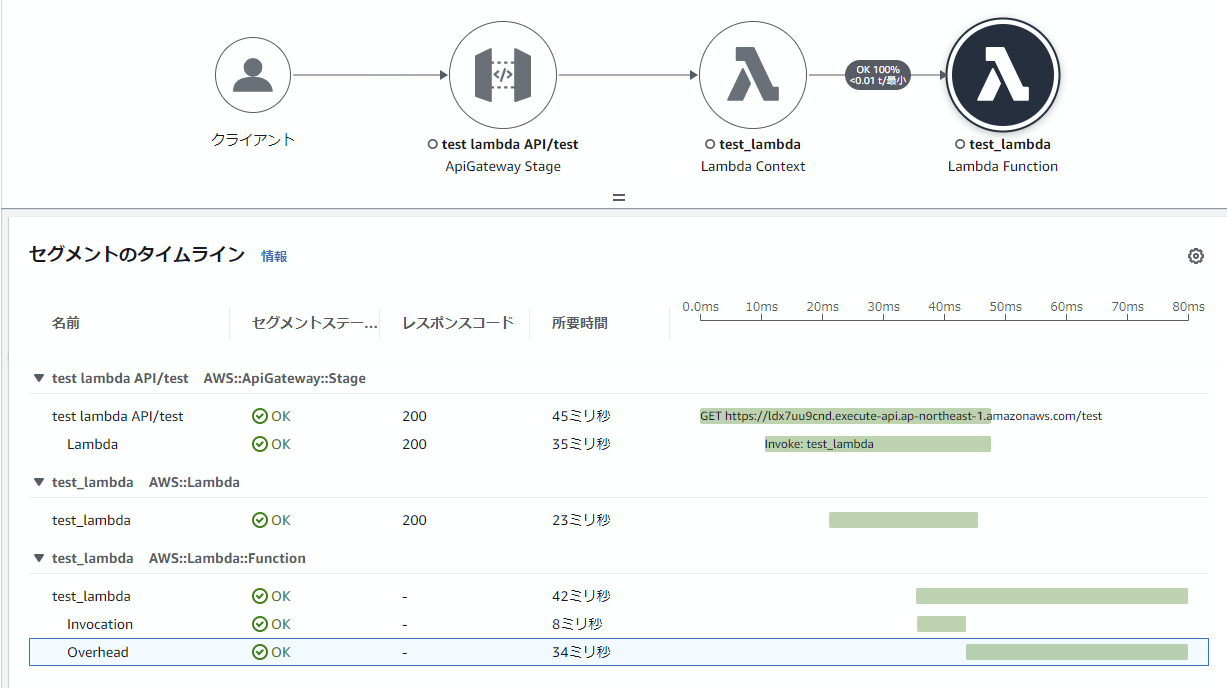Click the レスポンスコード column header
1227x688 pixels.
[458, 323]
